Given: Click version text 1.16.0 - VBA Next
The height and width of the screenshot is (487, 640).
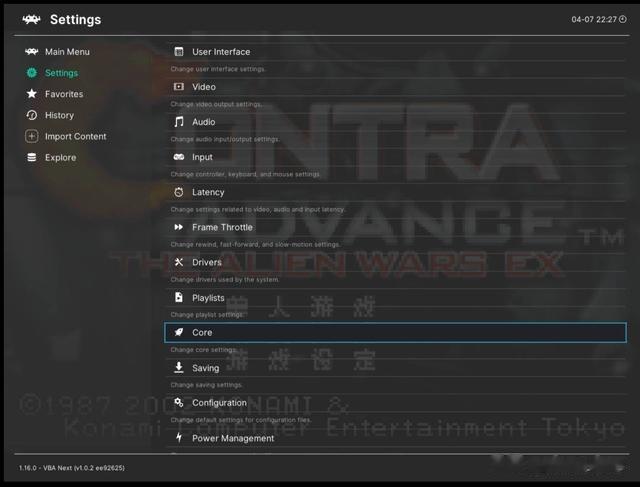Looking at the screenshot, I should pyautogui.click(x=71, y=468).
